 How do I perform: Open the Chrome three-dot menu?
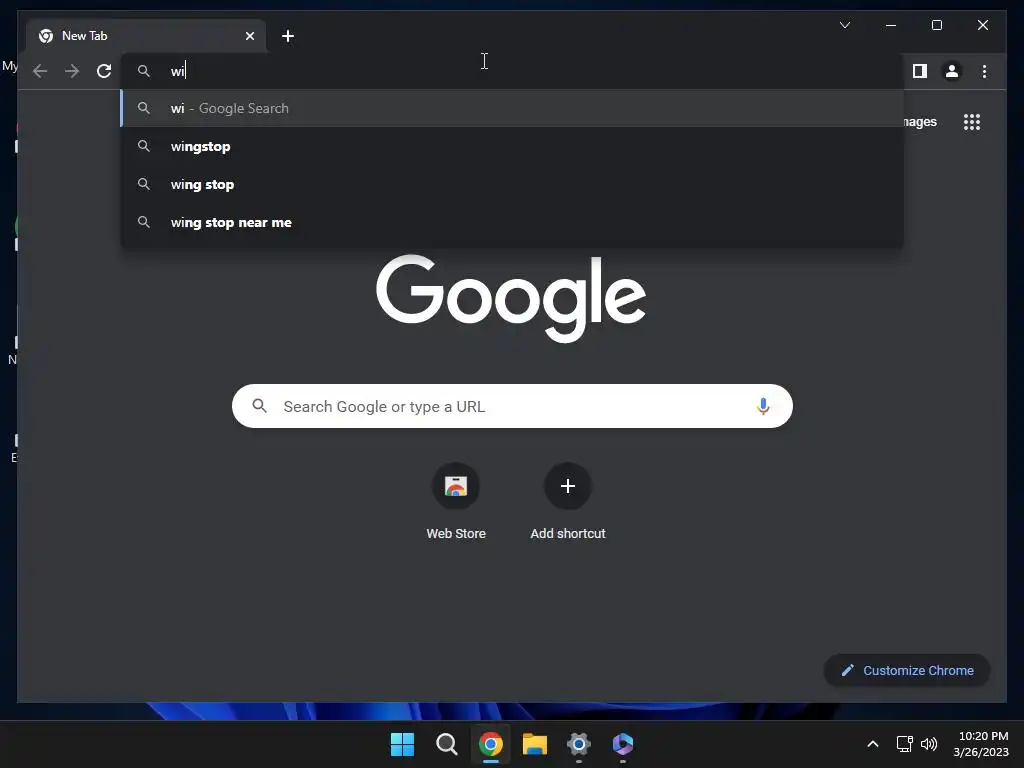tap(984, 71)
